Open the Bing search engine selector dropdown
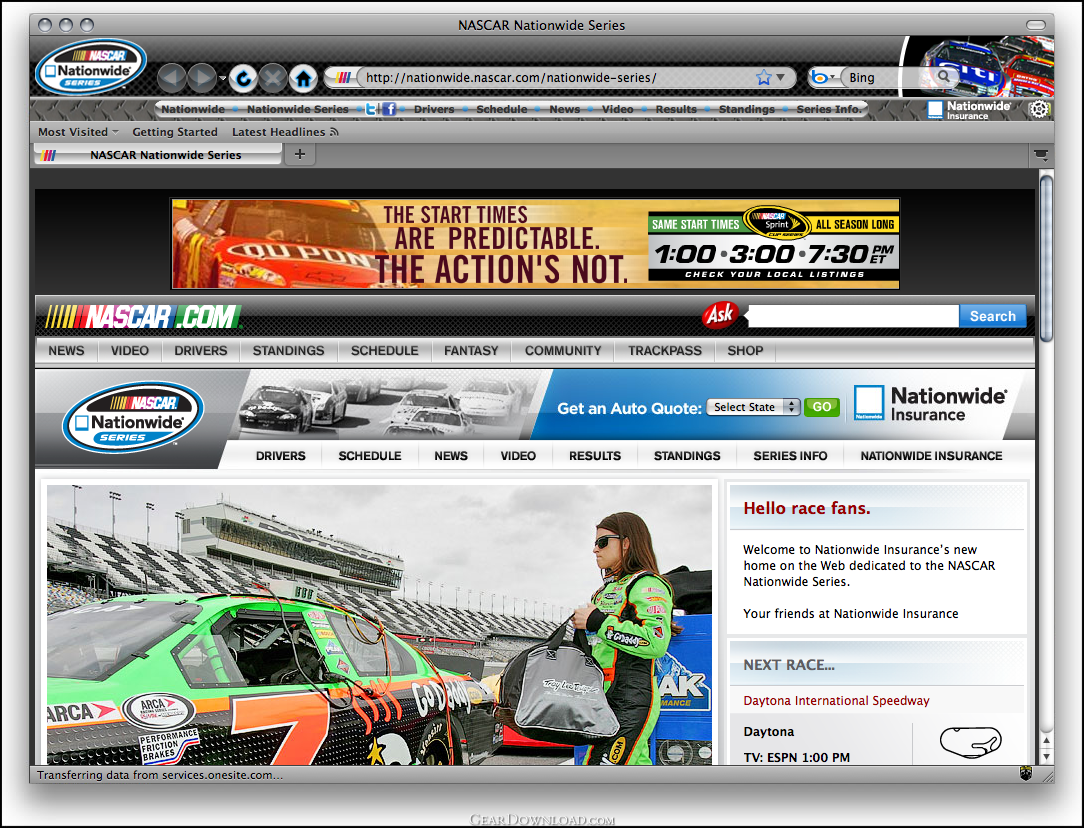Screen dimensions: 1084x828 pyautogui.click(x=823, y=77)
